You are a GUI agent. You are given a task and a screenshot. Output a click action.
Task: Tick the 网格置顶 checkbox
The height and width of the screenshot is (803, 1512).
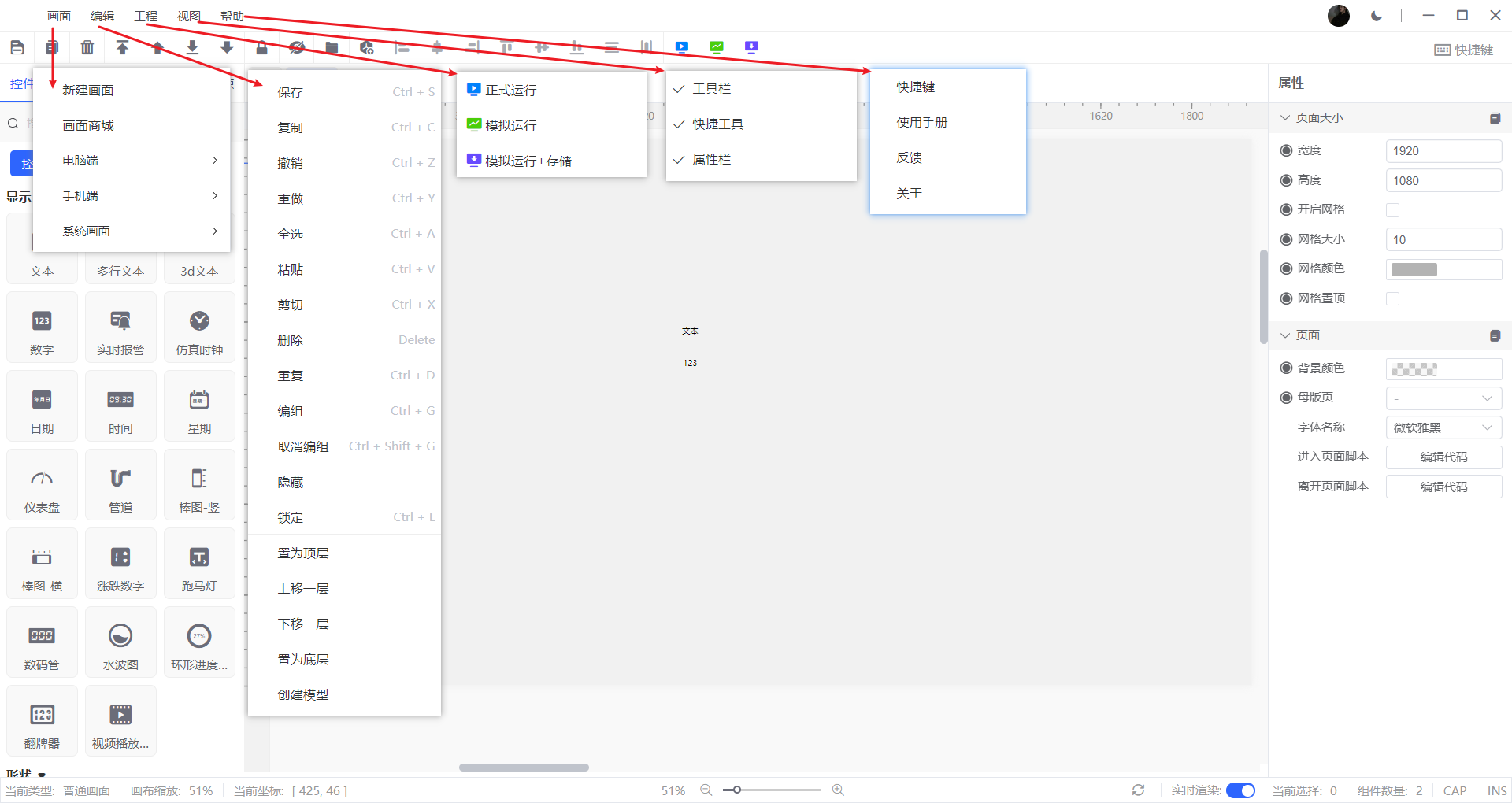[x=1392, y=299]
